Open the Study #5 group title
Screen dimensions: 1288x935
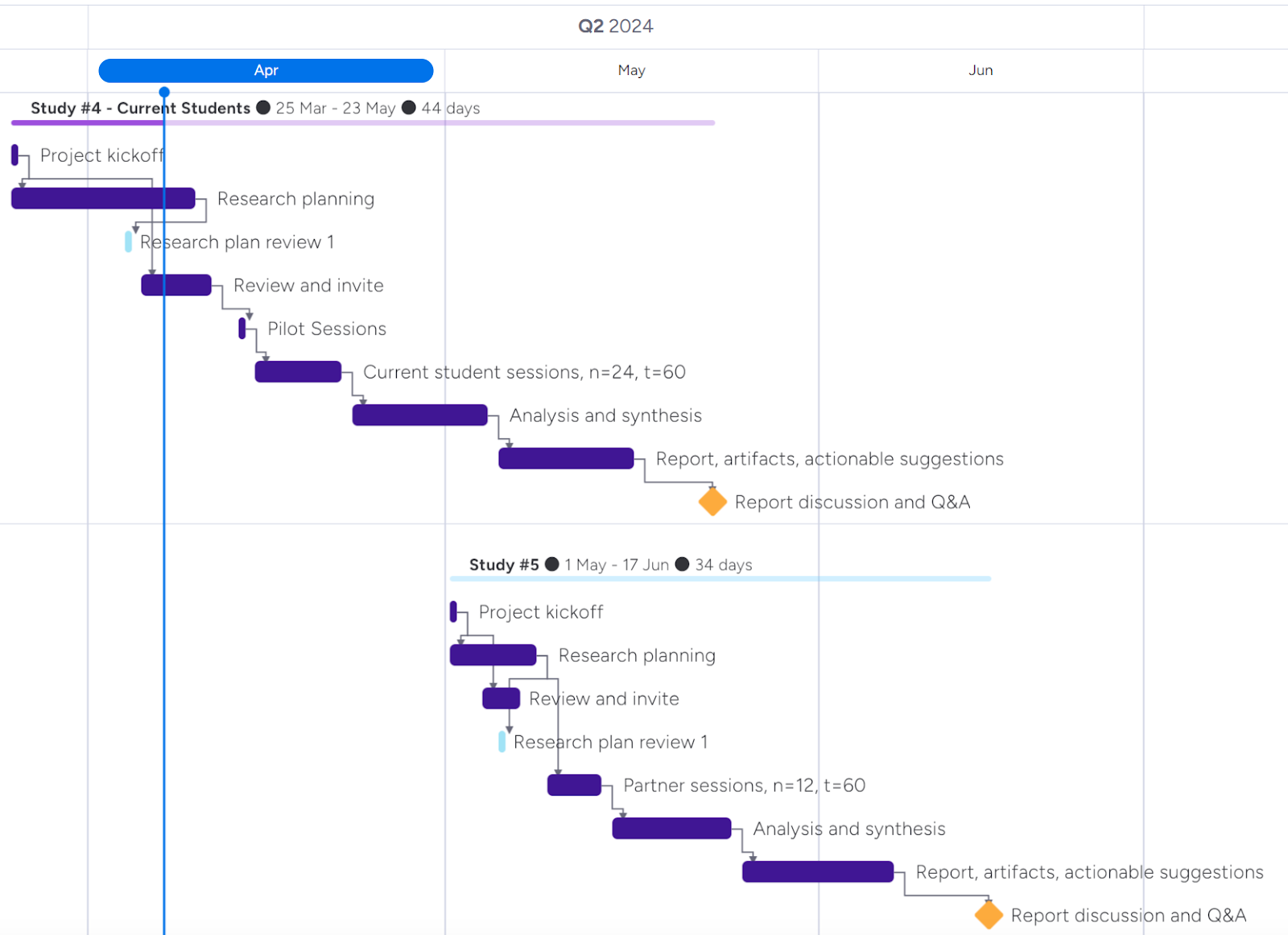504,565
